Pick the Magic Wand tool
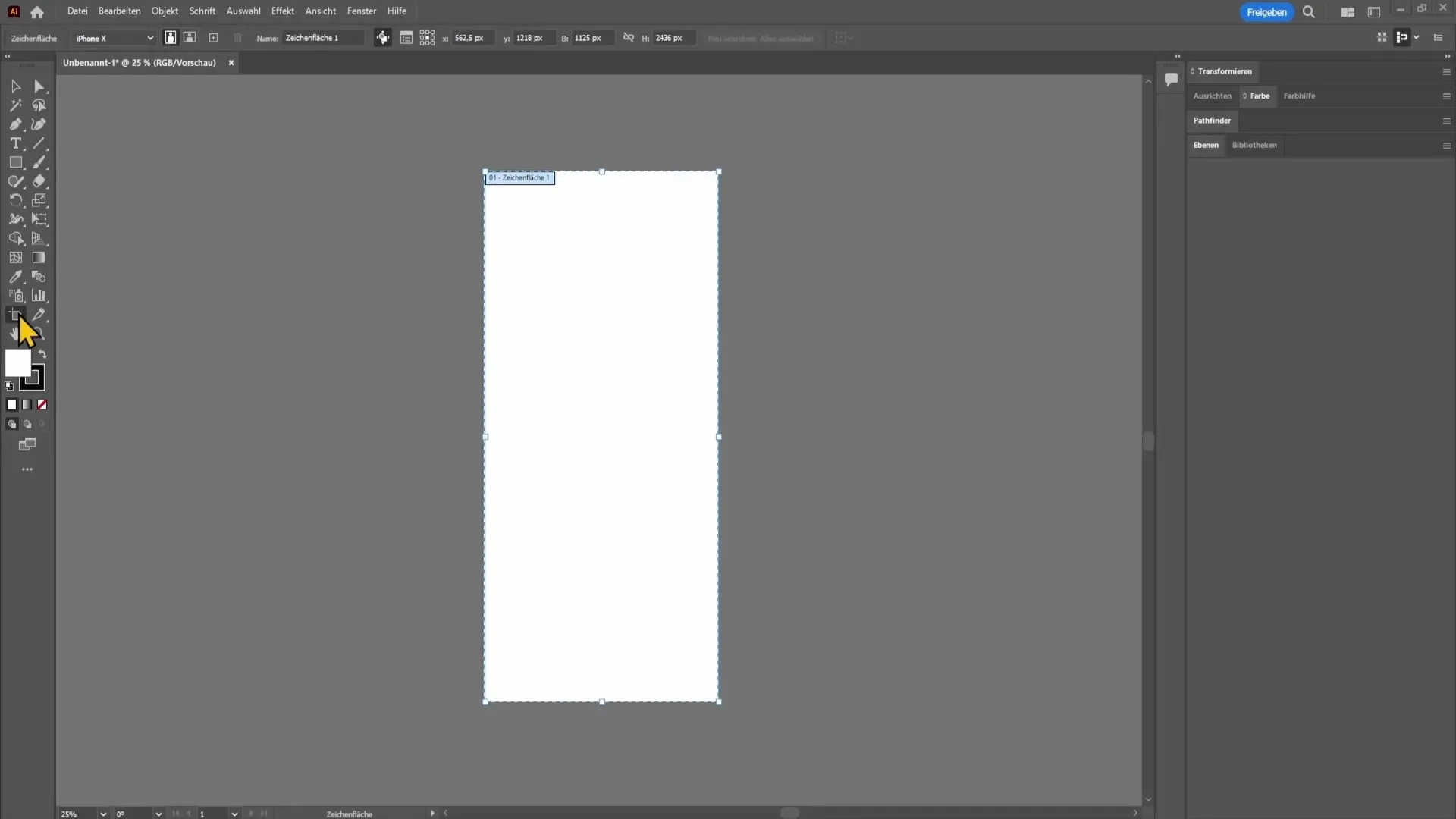 click(15, 105)
